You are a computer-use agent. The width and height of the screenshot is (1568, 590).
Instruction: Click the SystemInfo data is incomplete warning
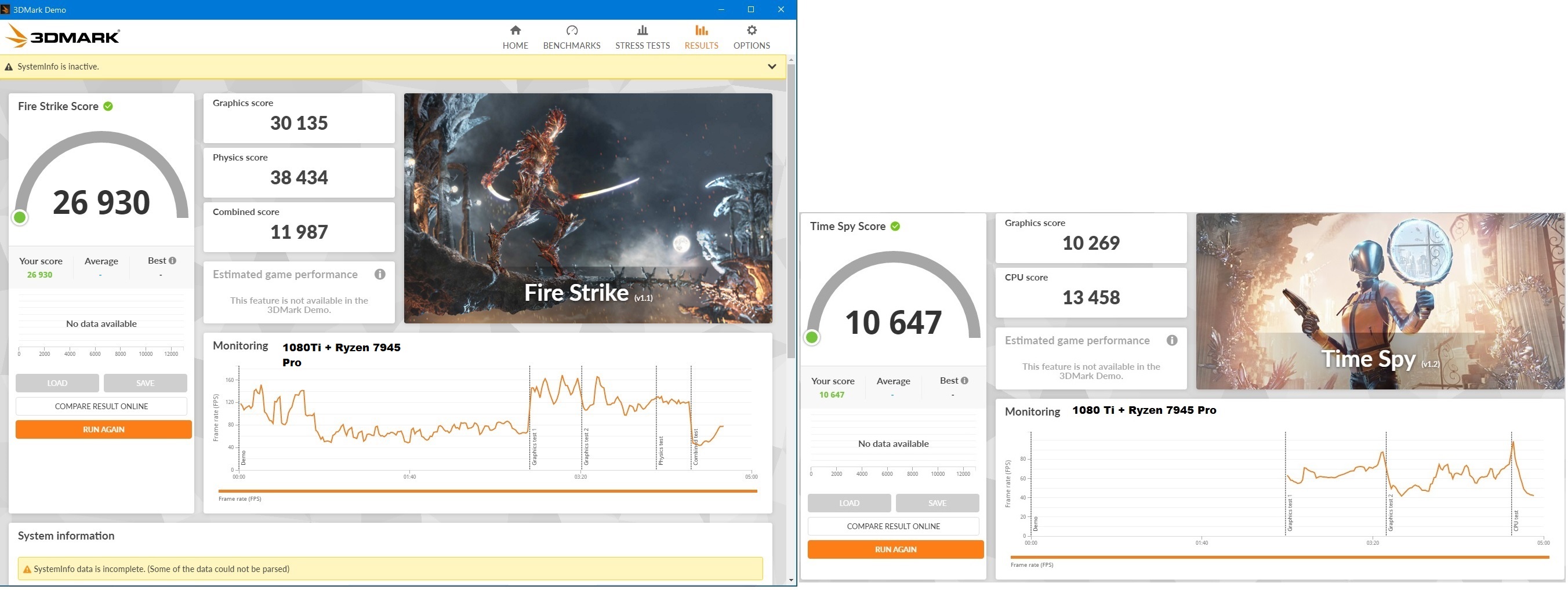point(390,569)
